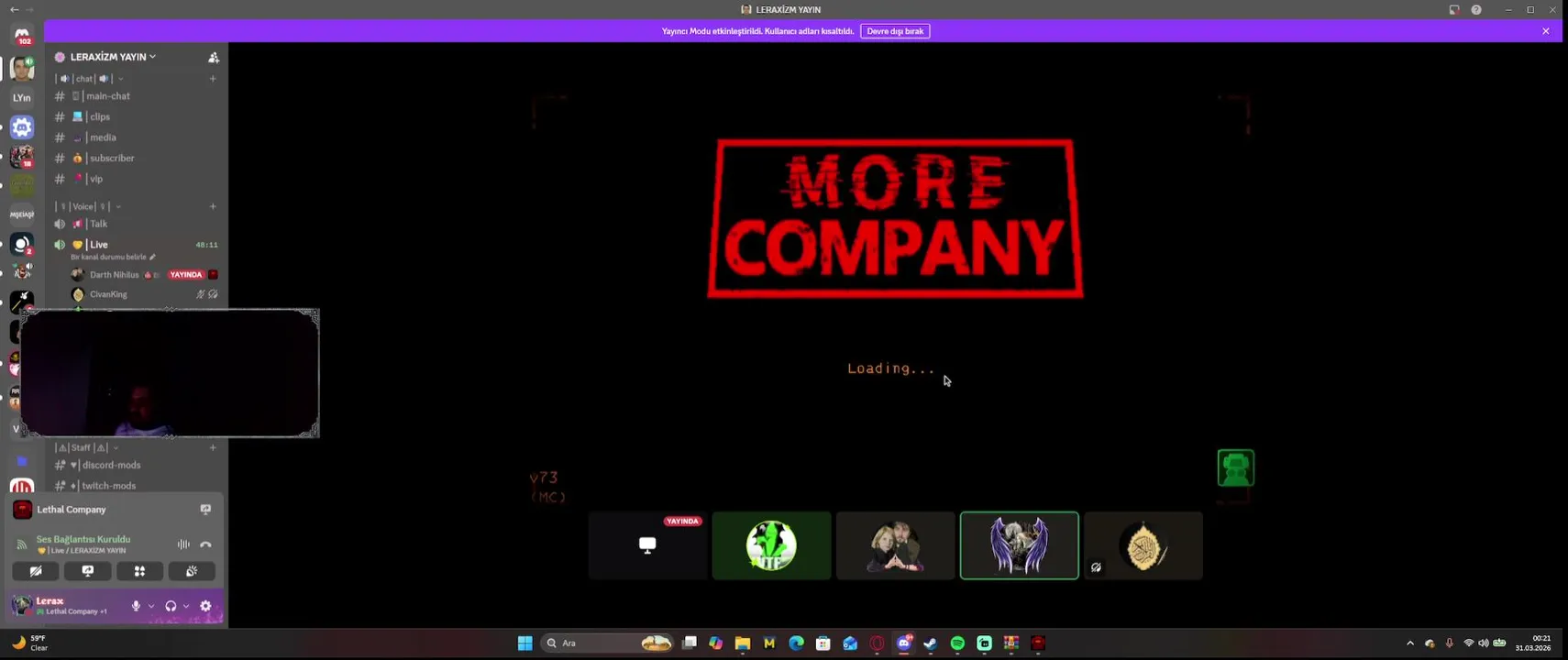Click Lerax user profile avatar
The height and width of the screenshot is (660, 1568).
[x=22, y=605]
